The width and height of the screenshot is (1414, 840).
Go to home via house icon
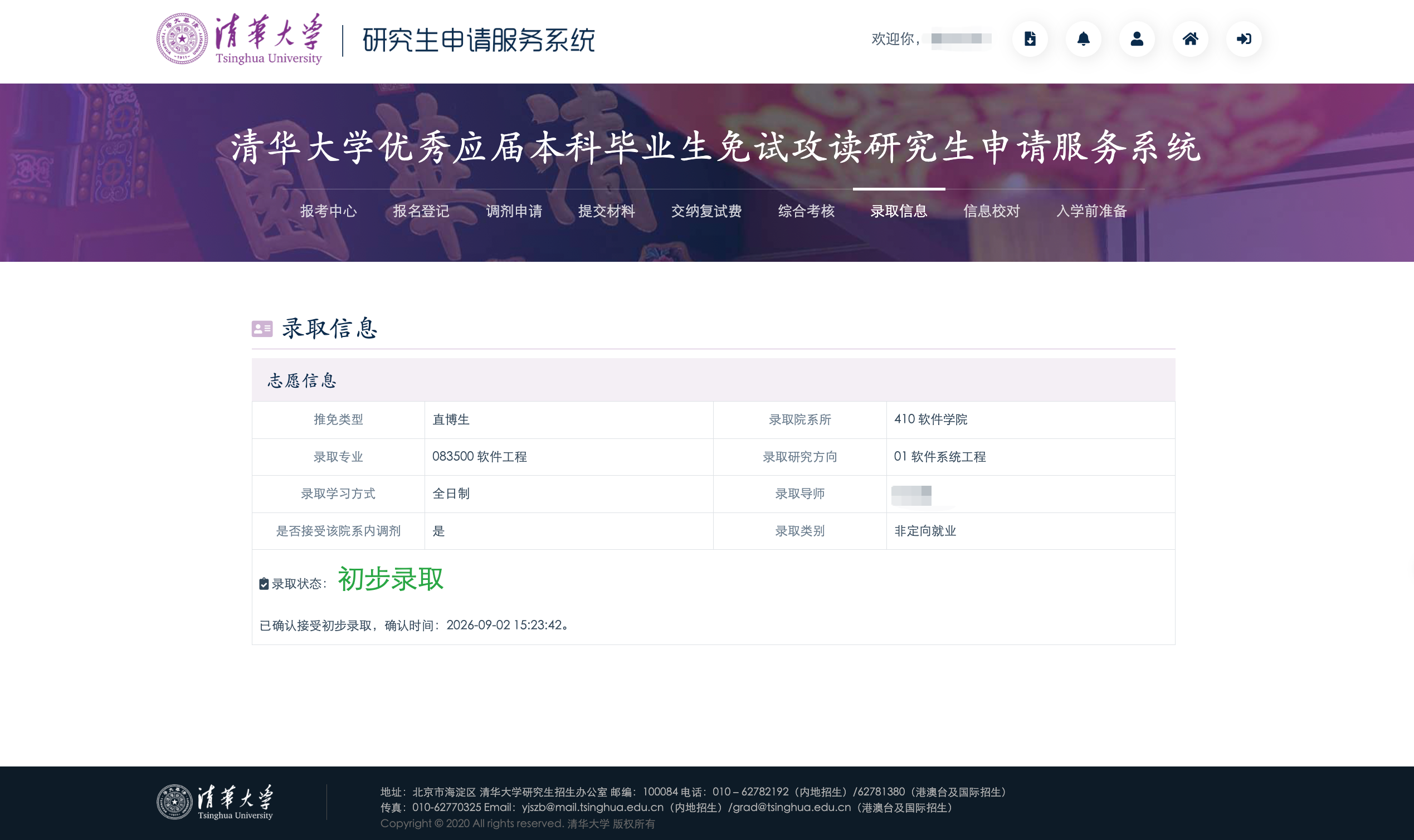click(1191, 39)
